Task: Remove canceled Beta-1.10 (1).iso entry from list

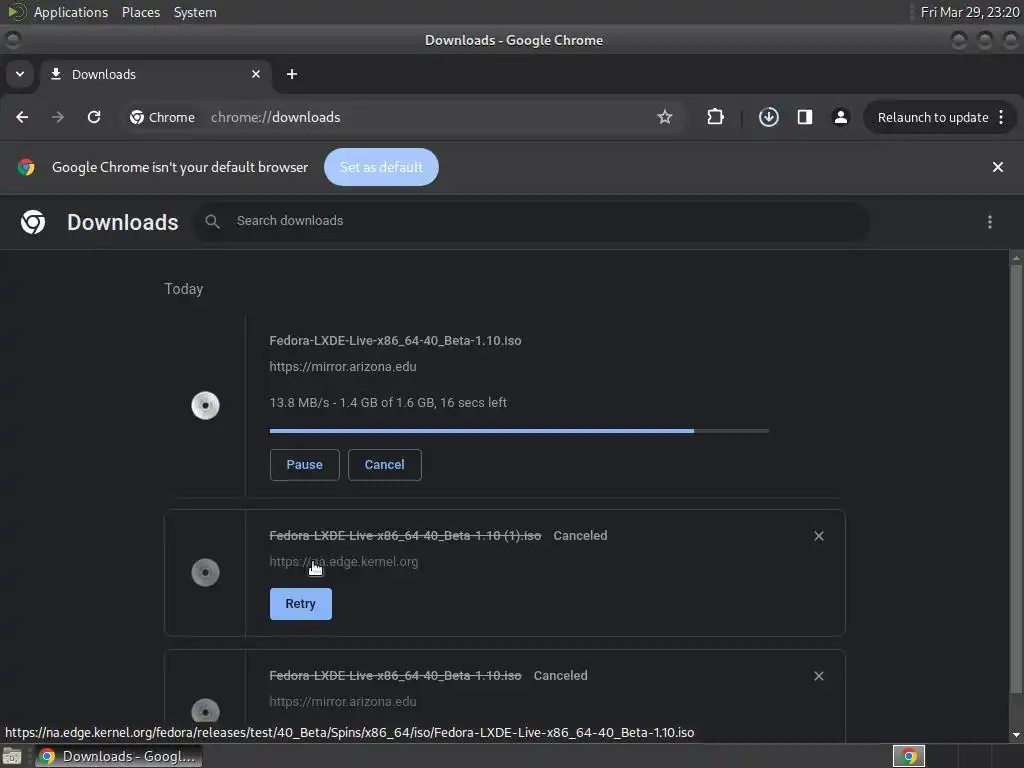Action: 819,536
